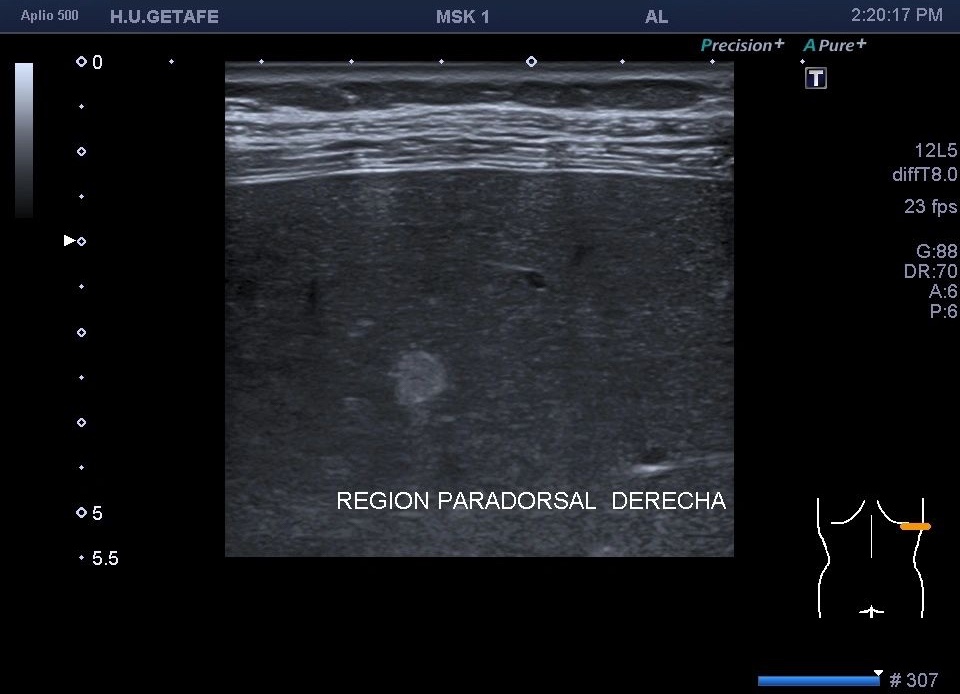Click the depth scale 5 marker
The height and width of the screenshot is (694, 960).
pyautogui.click(x=89, y=513)
